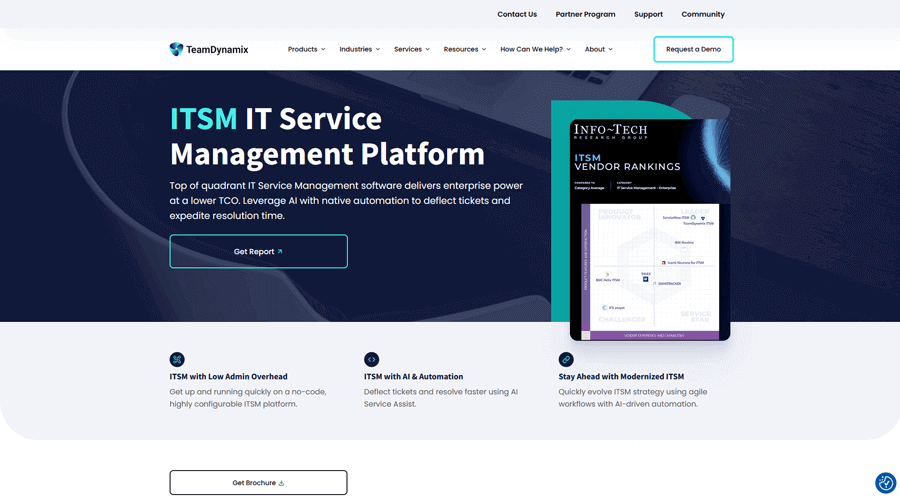Click 'ITSM with AI & Automation' heading
This screenshot has width=900, height=499.
413,377
